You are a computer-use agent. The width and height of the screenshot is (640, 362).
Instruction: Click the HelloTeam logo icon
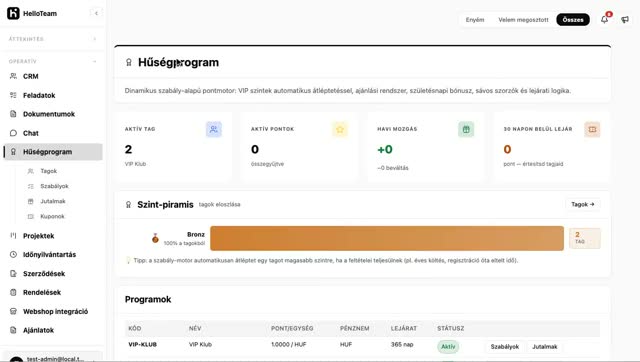[x=13, y=13]
